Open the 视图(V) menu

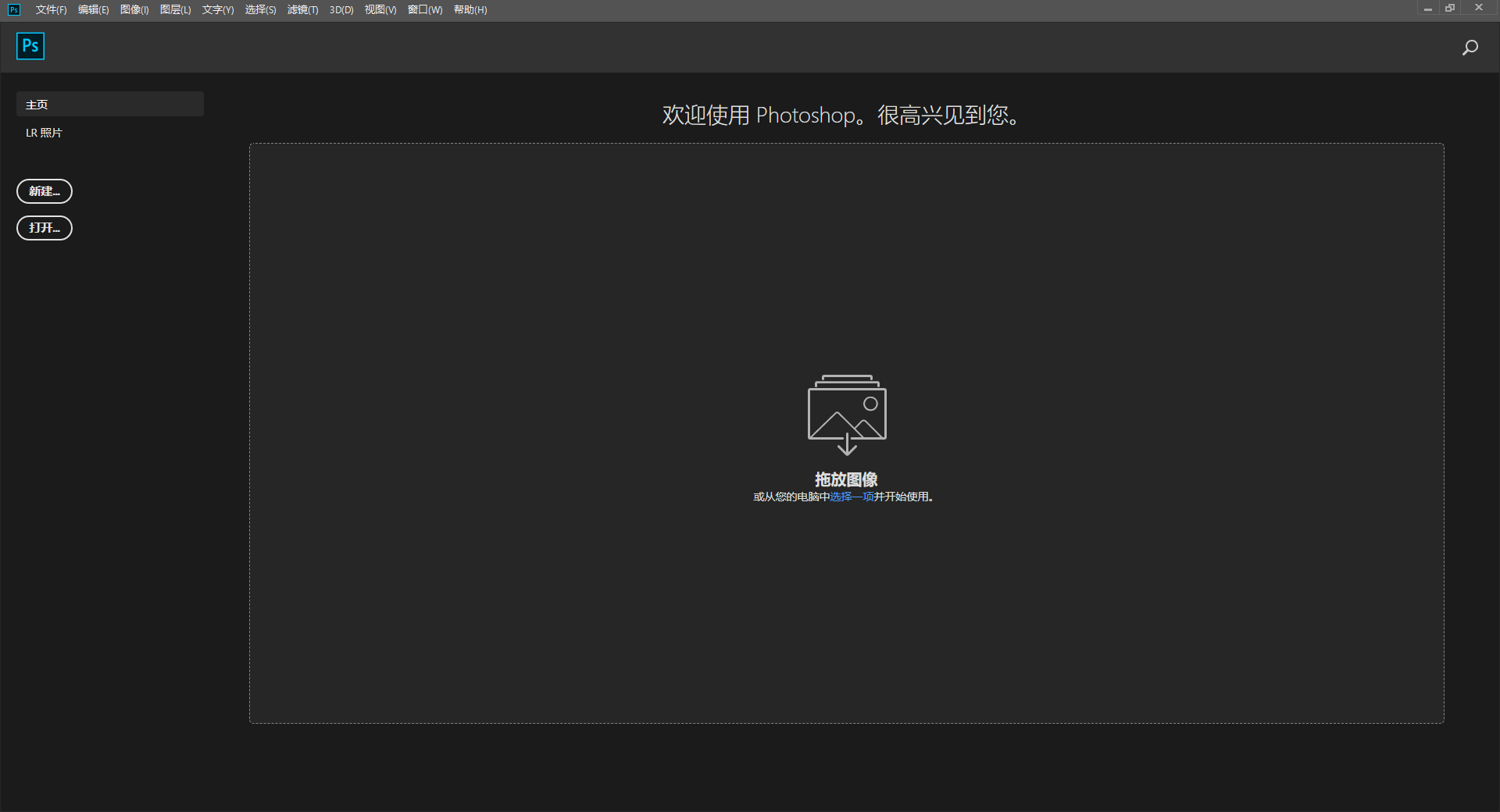pyautogui.click(x=380, y=9)
